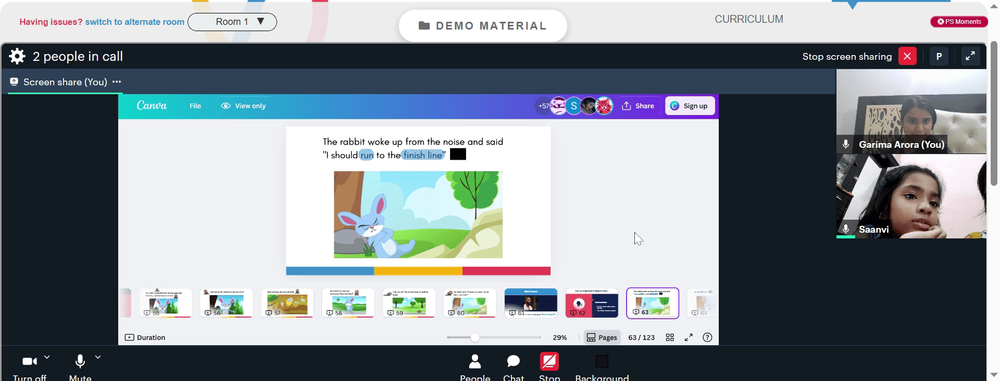This screenshot has height=381, width=1000.
Task: Select slide thumbnail 57
Action: point(287,303)
